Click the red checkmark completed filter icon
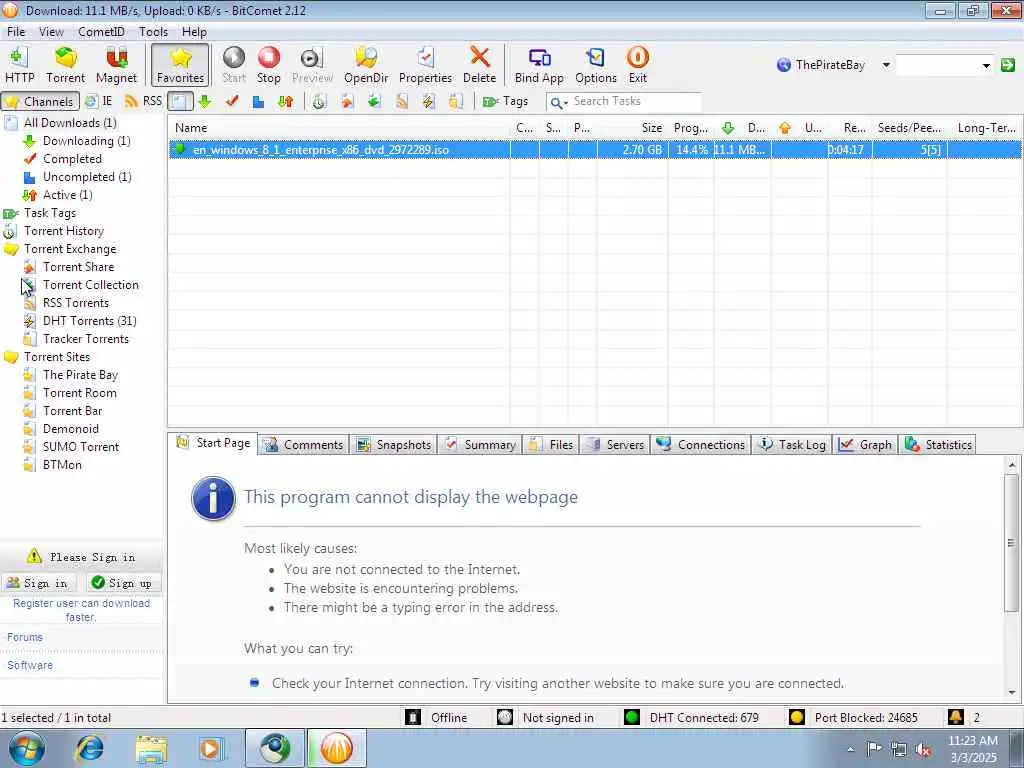1024x768 pixels. point(232,101)
